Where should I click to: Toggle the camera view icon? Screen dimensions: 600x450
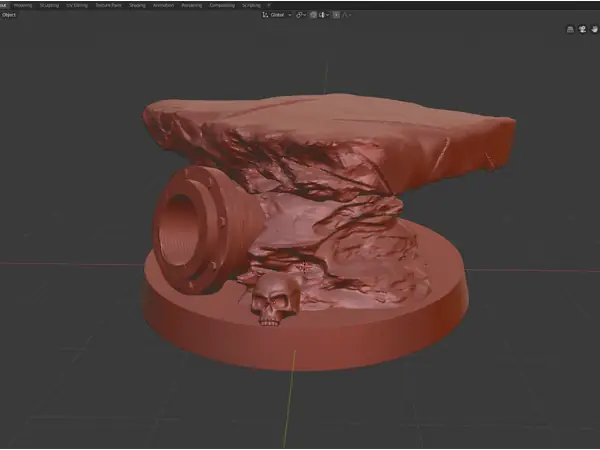(582, 29)
